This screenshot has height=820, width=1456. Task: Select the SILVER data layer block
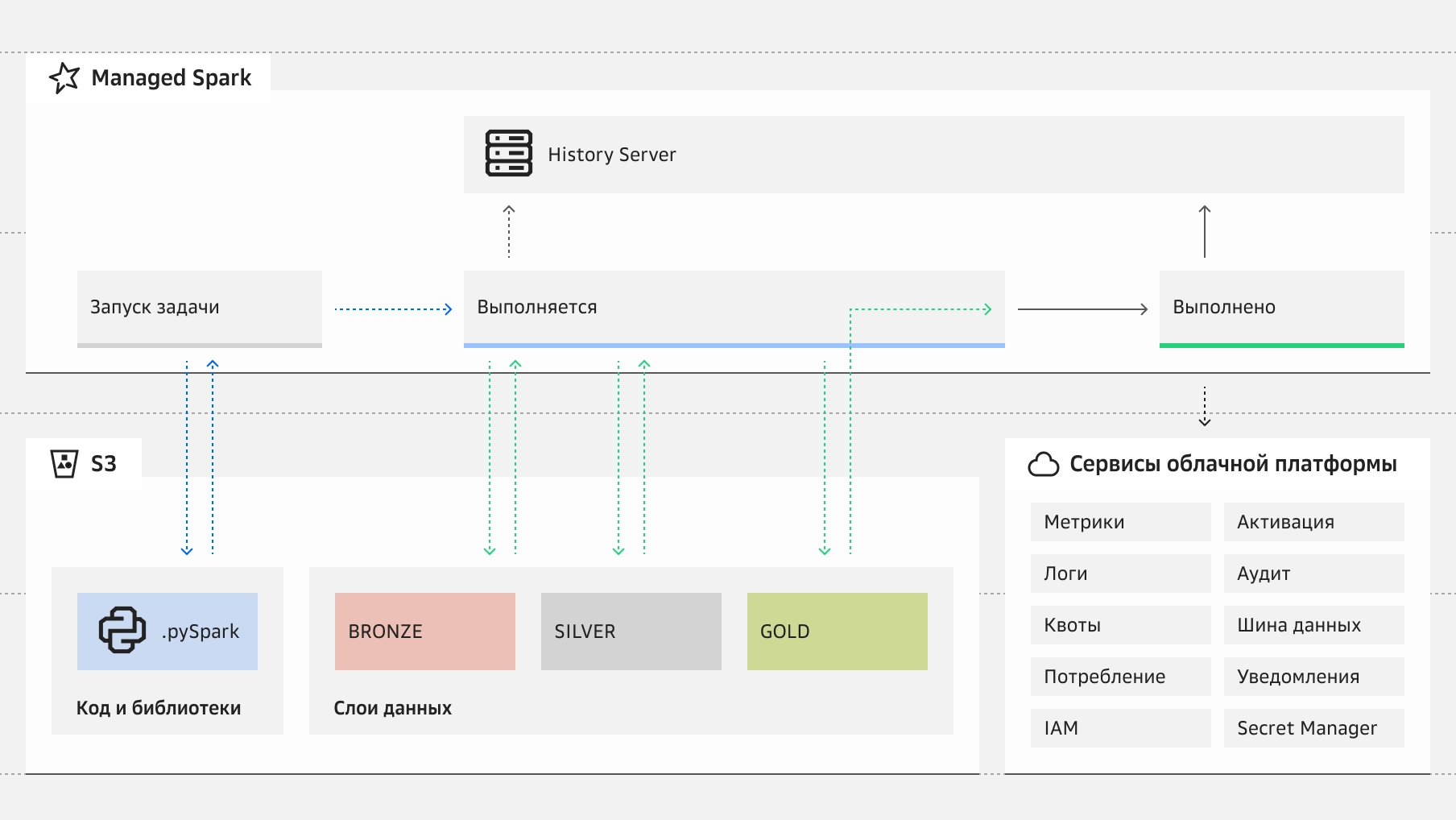[631, 632]
